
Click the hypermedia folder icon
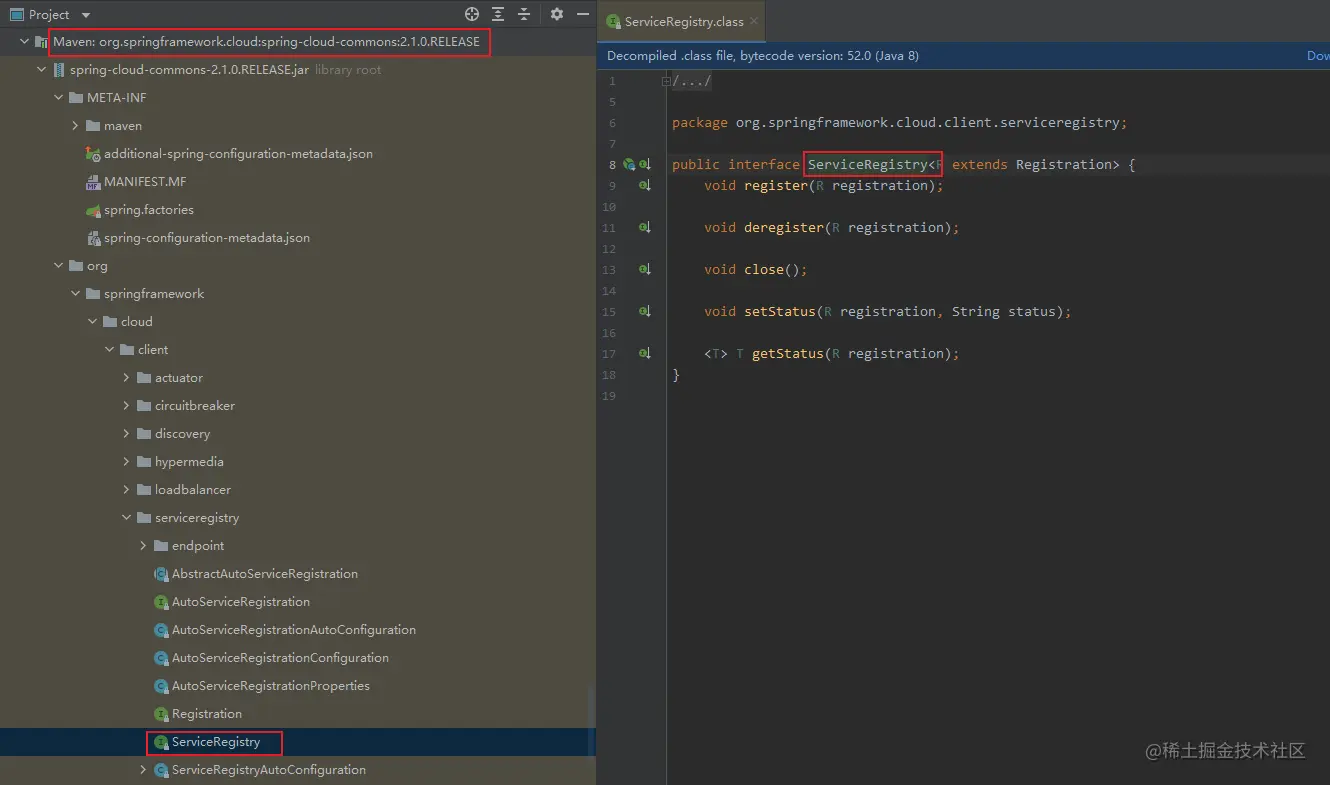click(x=144, y=462)
